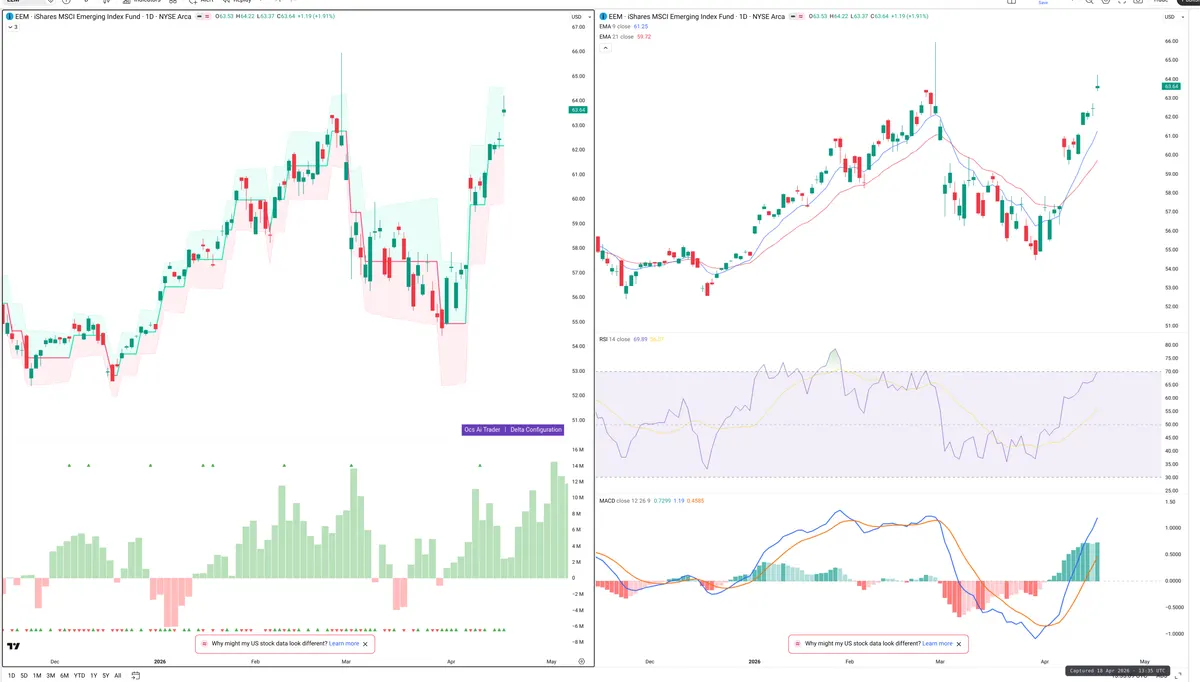The height and width of the screenshot is (682, 1200).
Task: Select the 5Y time range tab
Action: click(105, 676)
